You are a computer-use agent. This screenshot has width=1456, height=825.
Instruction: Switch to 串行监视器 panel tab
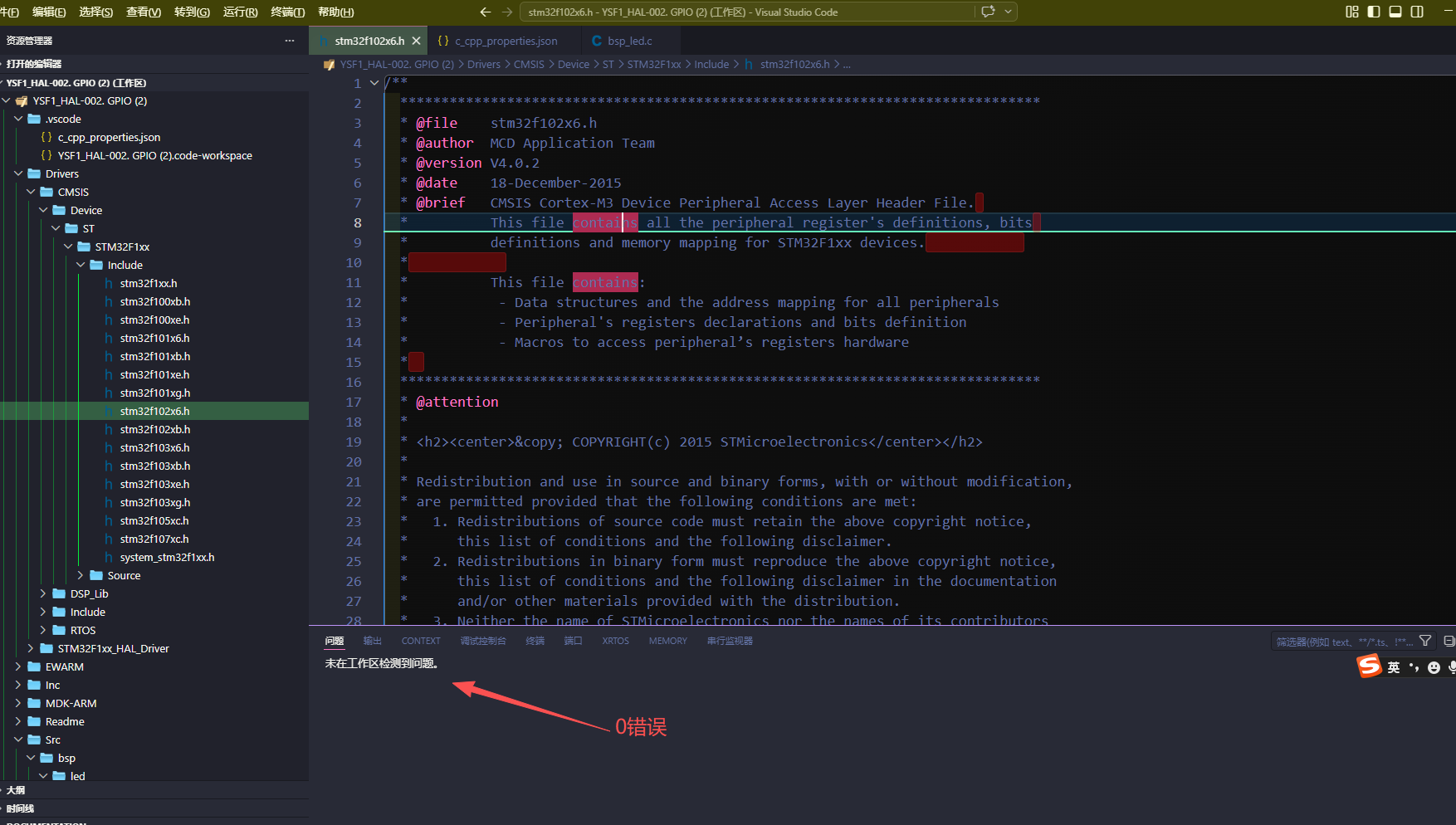tap(730, 641)
